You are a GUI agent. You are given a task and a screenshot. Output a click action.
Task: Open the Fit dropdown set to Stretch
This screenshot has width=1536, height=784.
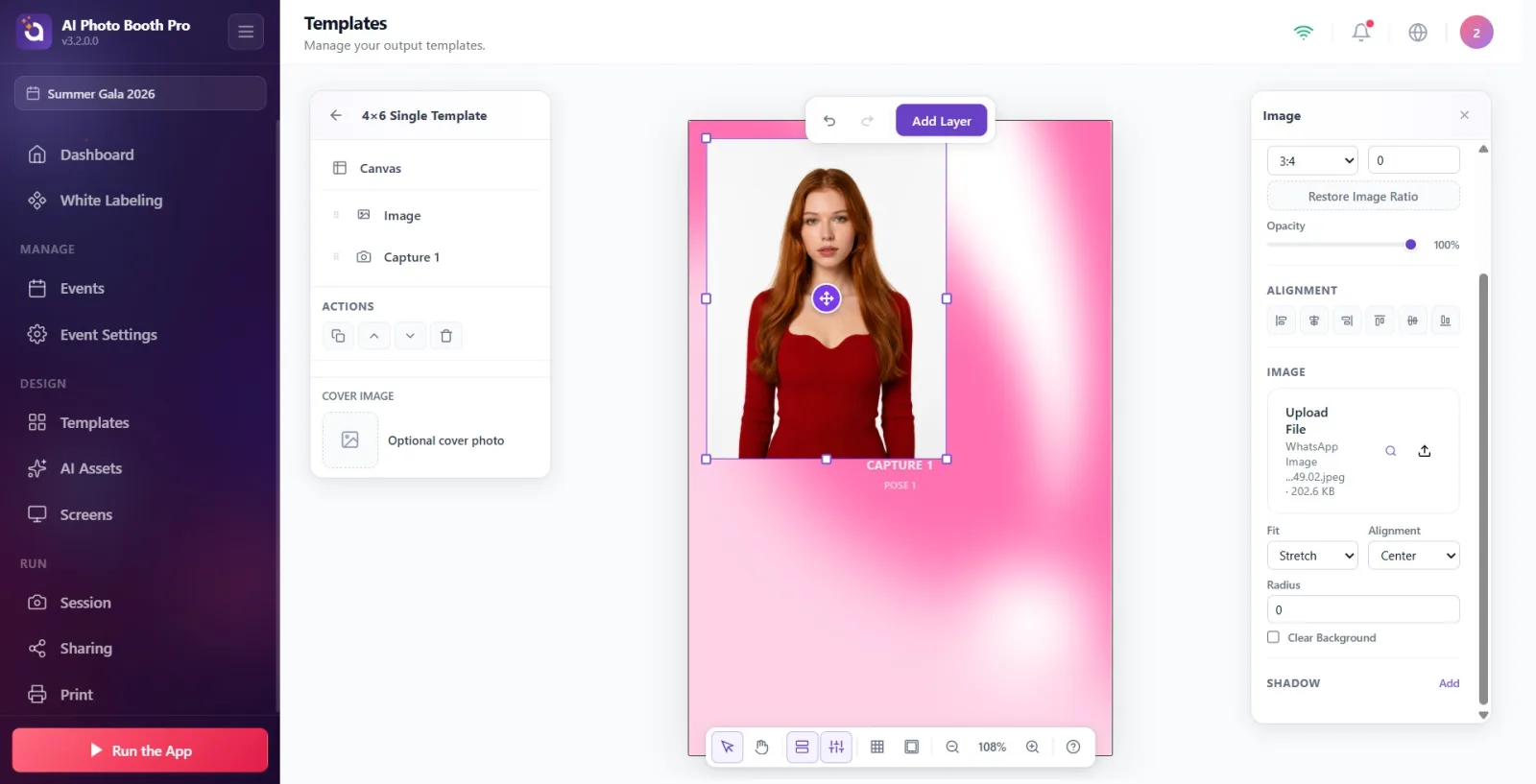click(x=1312, y=556)
